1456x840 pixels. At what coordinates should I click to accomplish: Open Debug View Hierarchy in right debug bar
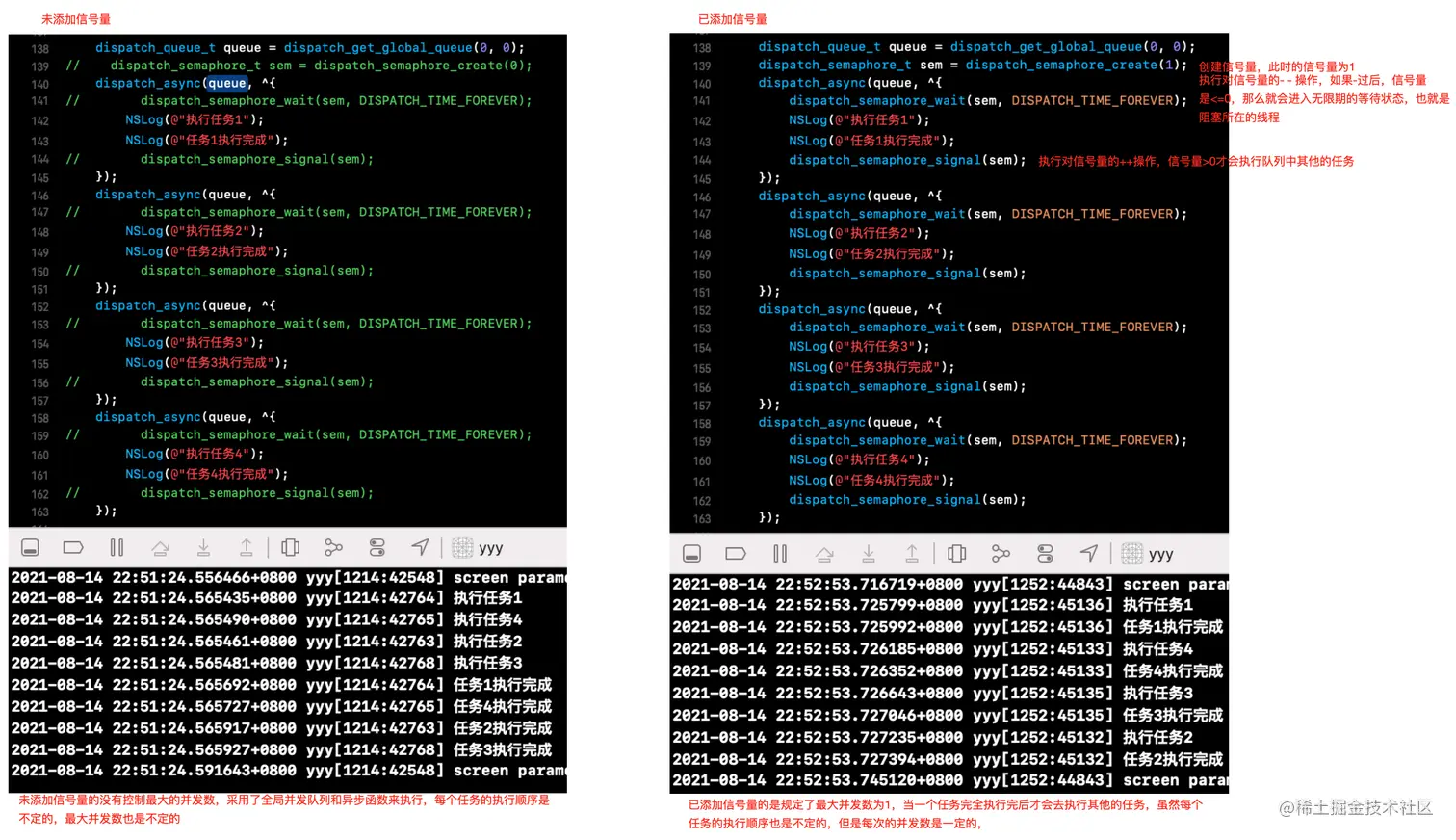(956, 554)
